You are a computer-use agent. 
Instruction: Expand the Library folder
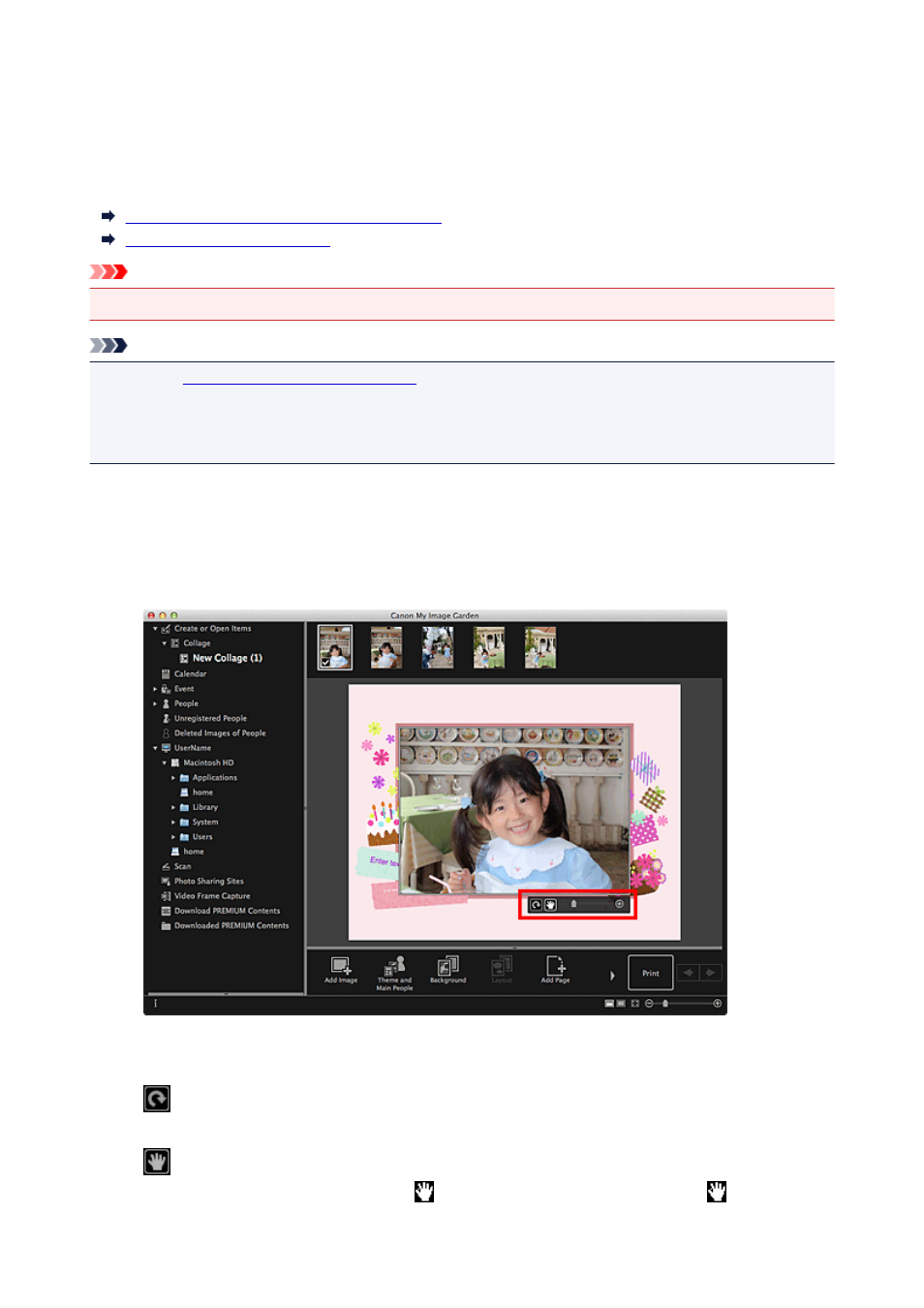click(x=173, y=807)
